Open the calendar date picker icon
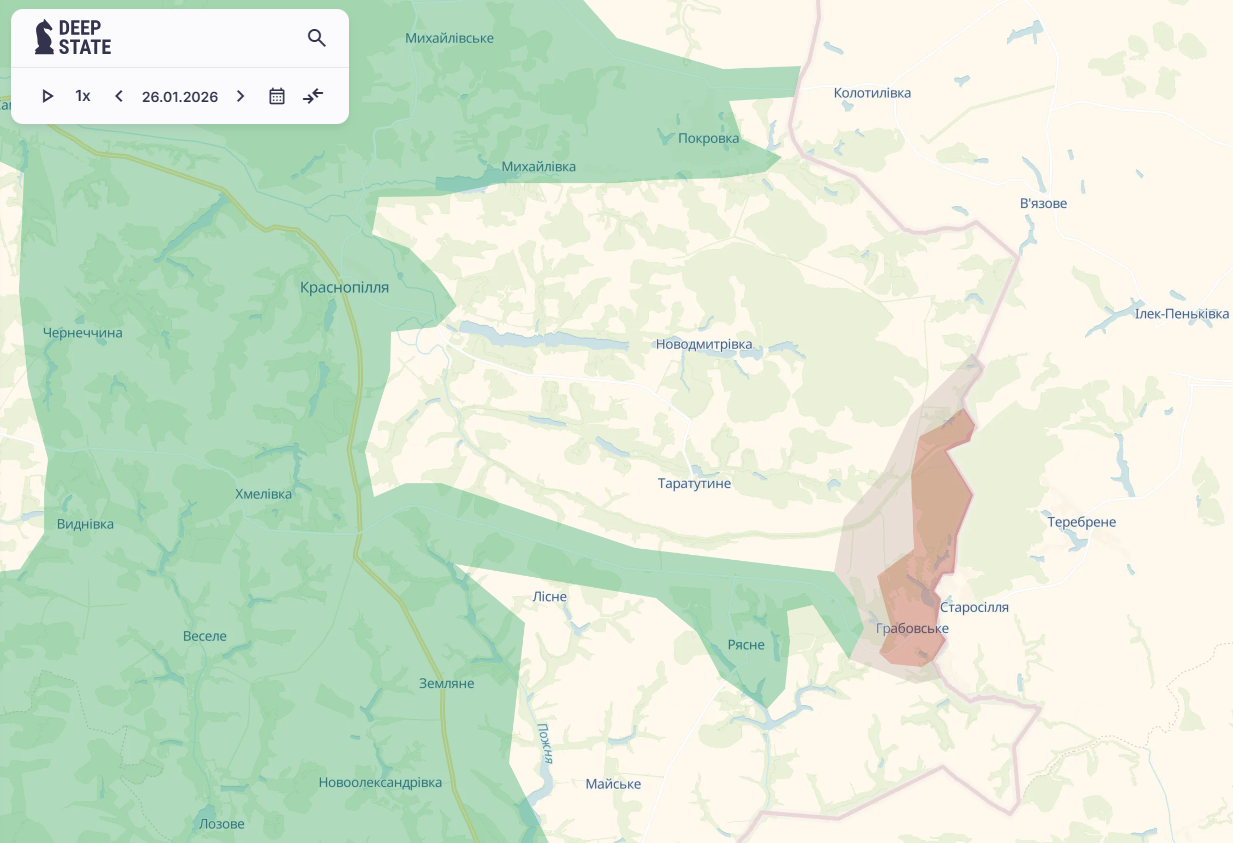Image resolution: width=1233 pixels, height=843 pixels. pyautogui.click(x=277, y=96)
